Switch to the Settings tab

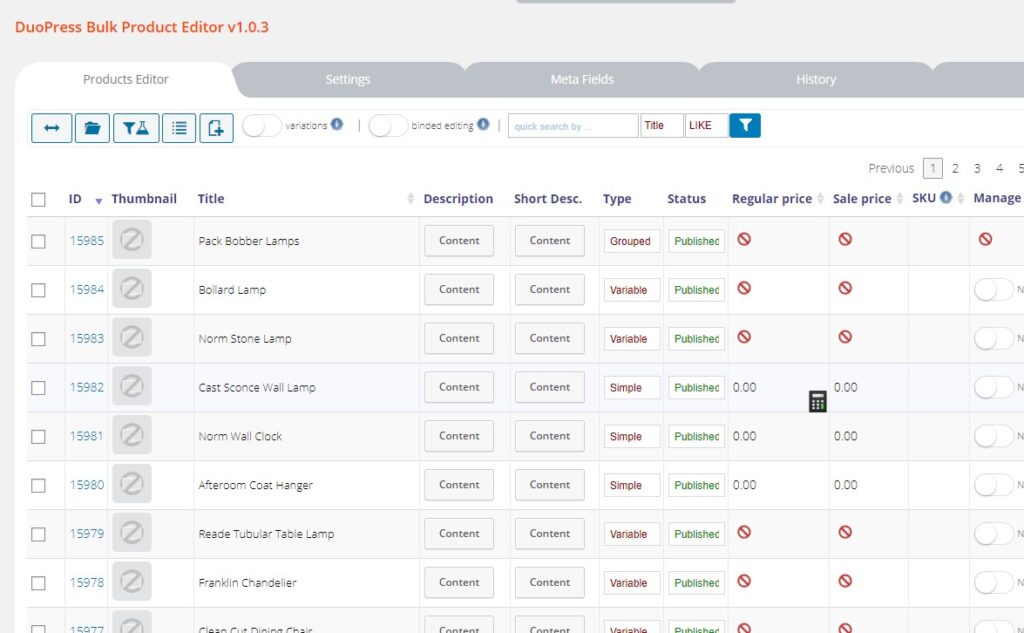tap(347, 79)
